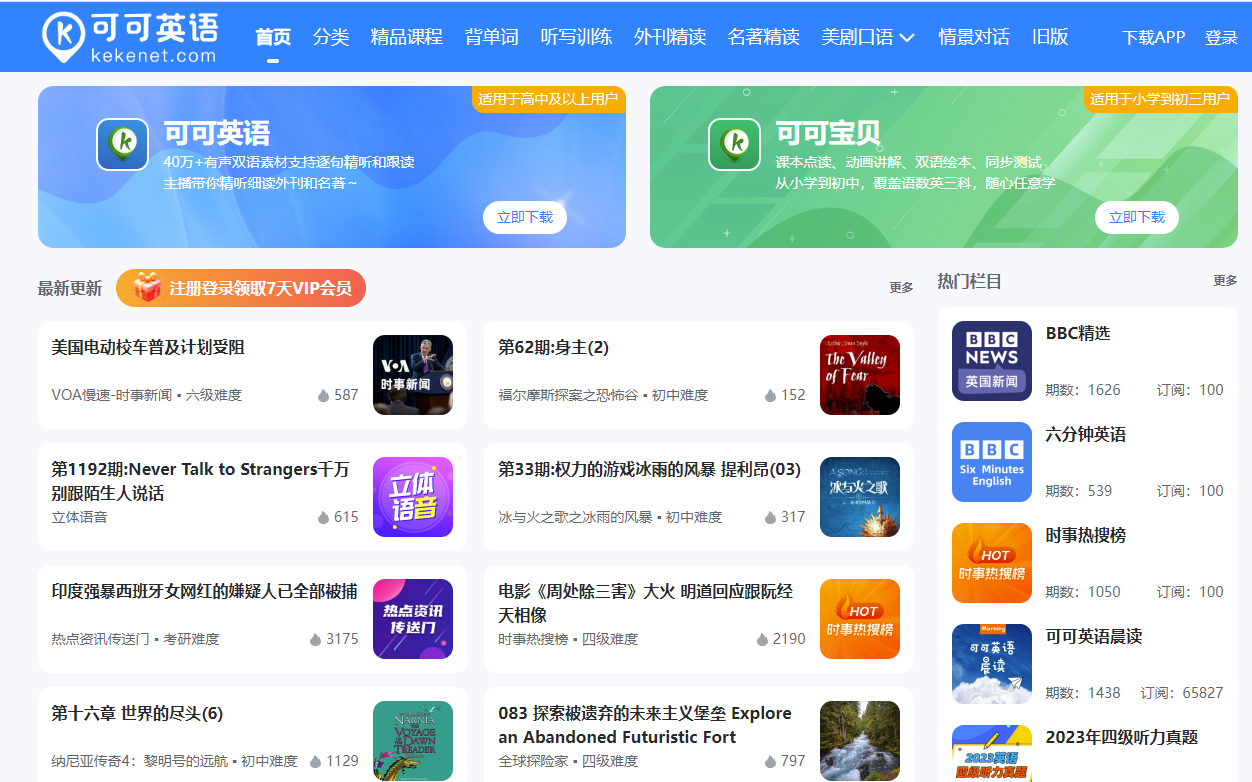The height and width of the screenshot is (782, 1252).
Task: Click the 登录 link in header
Action: pyautogui.click(x=1221, y=38)
